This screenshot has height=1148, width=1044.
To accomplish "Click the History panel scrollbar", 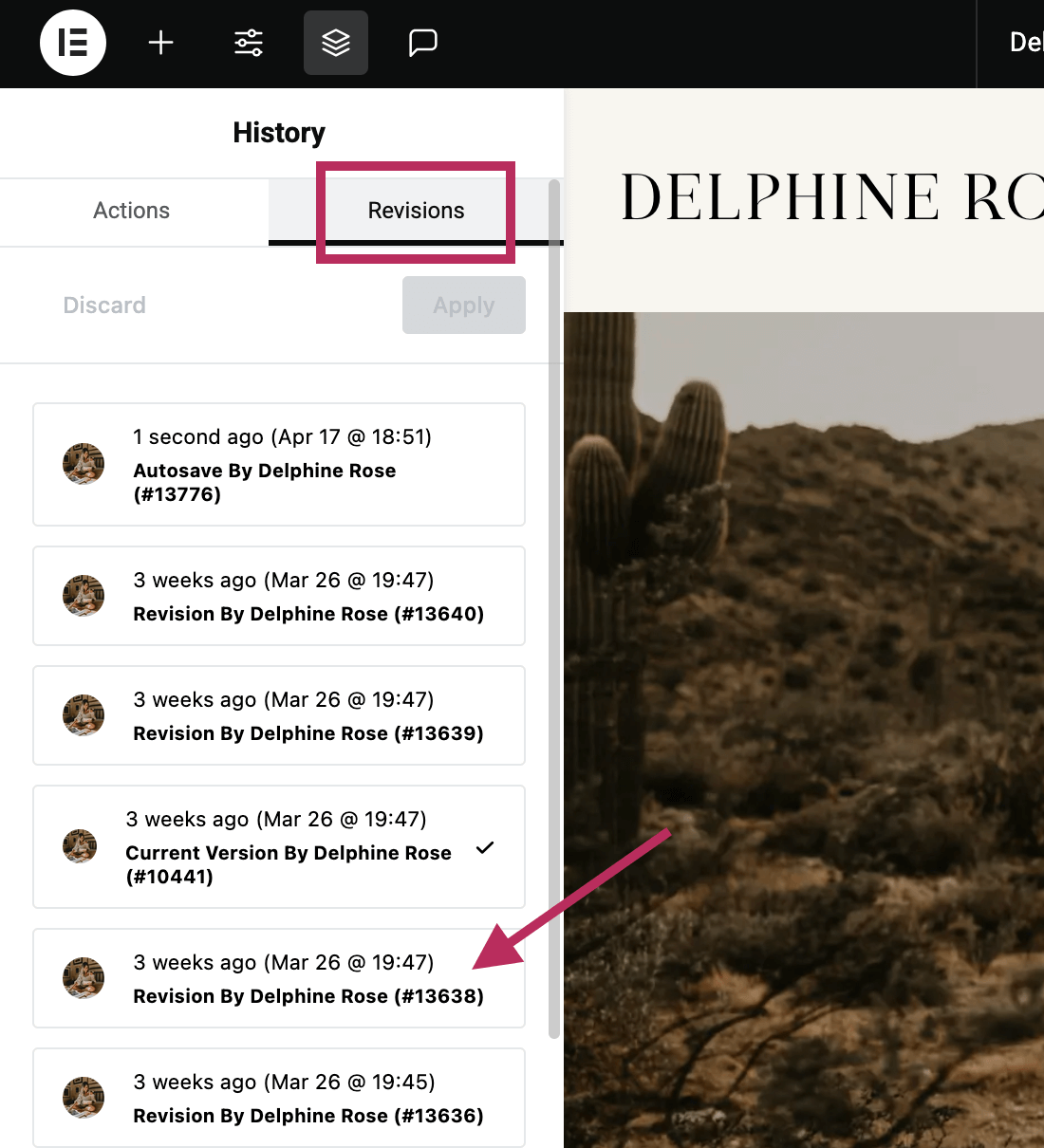I will click(554, 609).
